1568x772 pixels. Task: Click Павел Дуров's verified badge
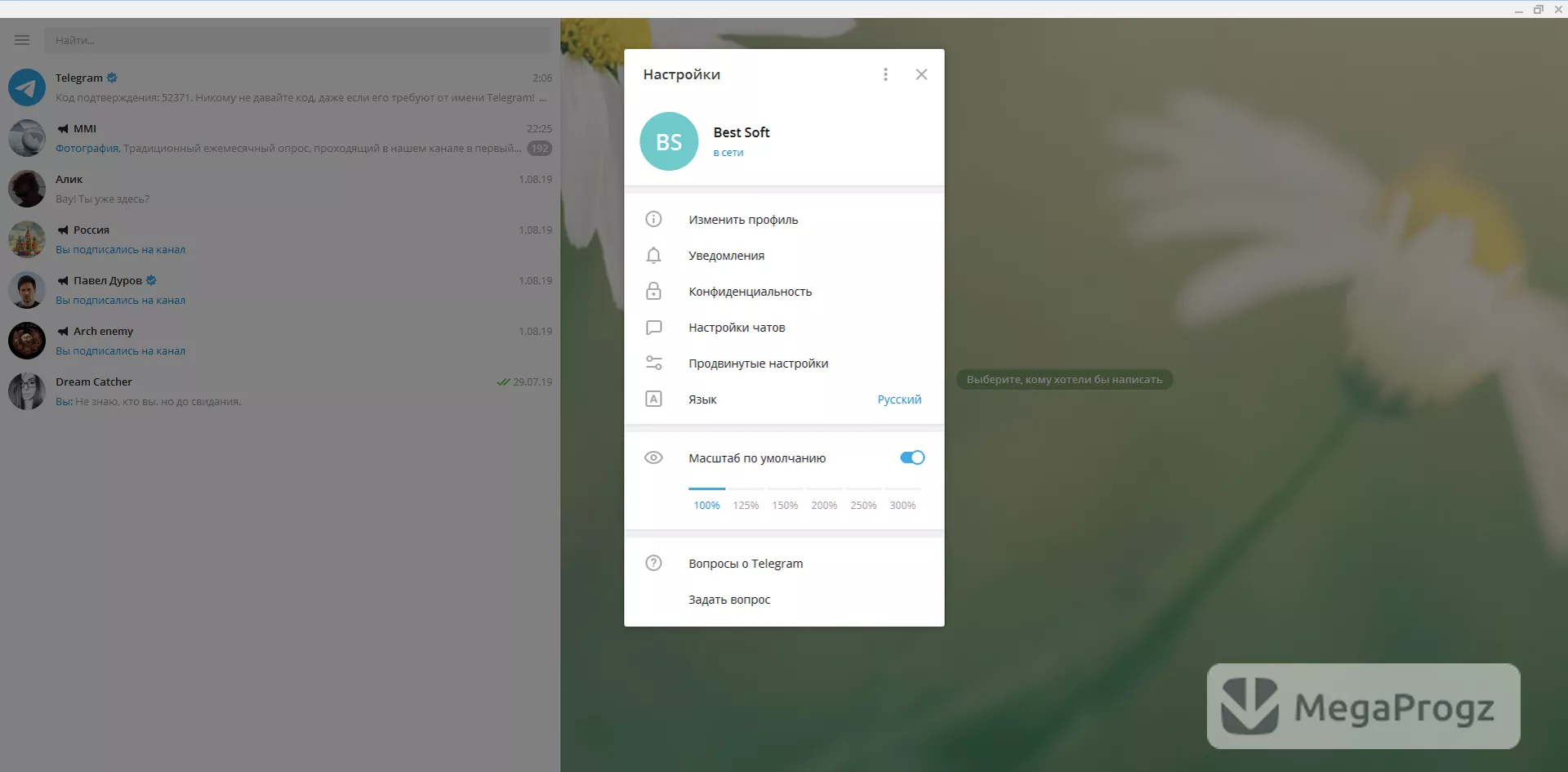(151, 280)
